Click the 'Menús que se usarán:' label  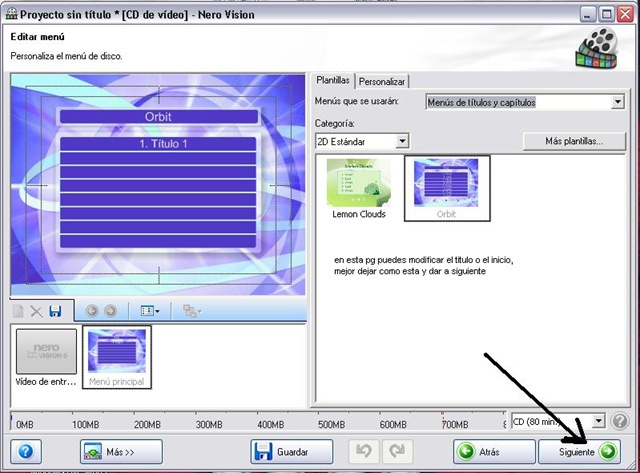(x=357, y=101)
